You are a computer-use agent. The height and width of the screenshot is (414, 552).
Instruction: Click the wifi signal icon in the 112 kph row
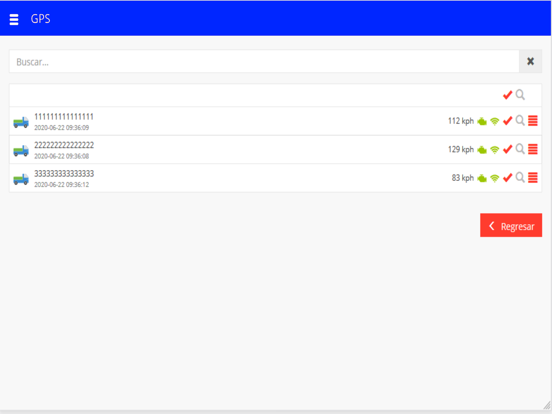coord(495,121)
